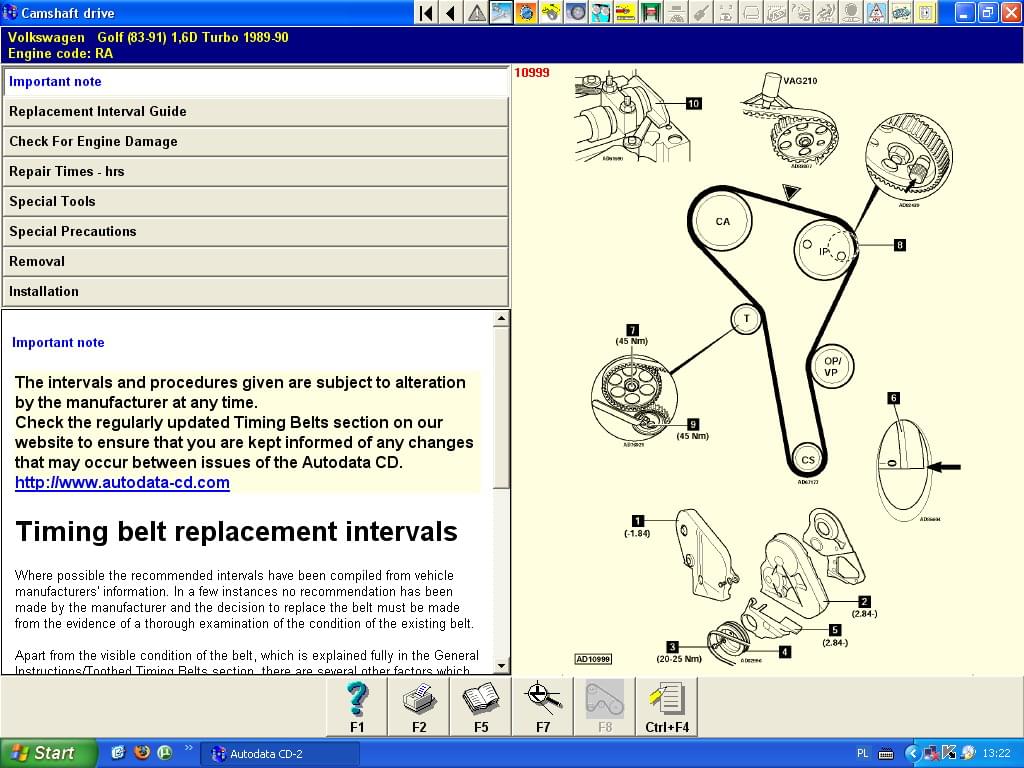Click the keyboard icon in the system tray
Screen dimensions: 1024x768
point(886,754)
